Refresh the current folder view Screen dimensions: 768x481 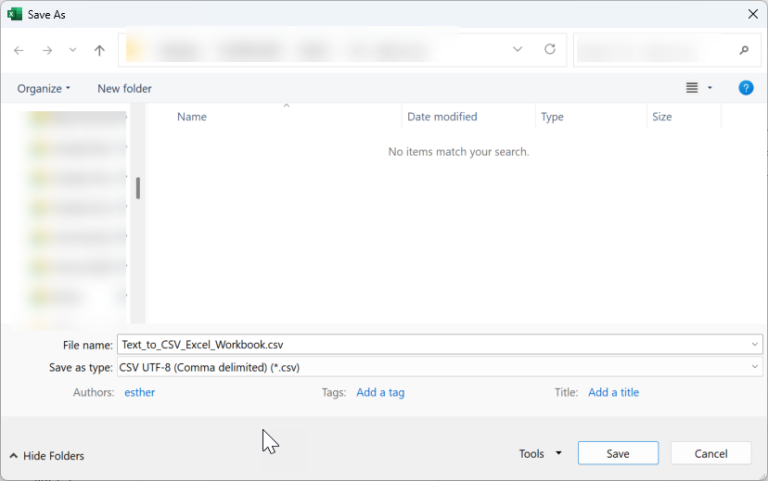point(549,49)
